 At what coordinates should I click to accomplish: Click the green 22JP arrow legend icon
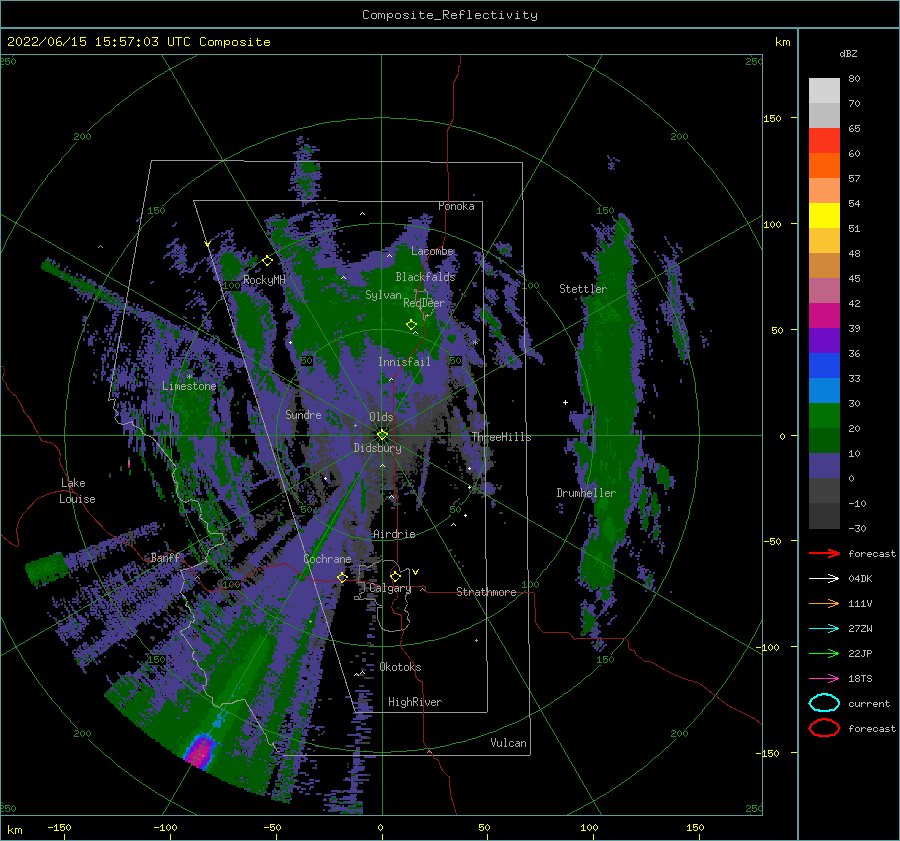coord(824,653)
